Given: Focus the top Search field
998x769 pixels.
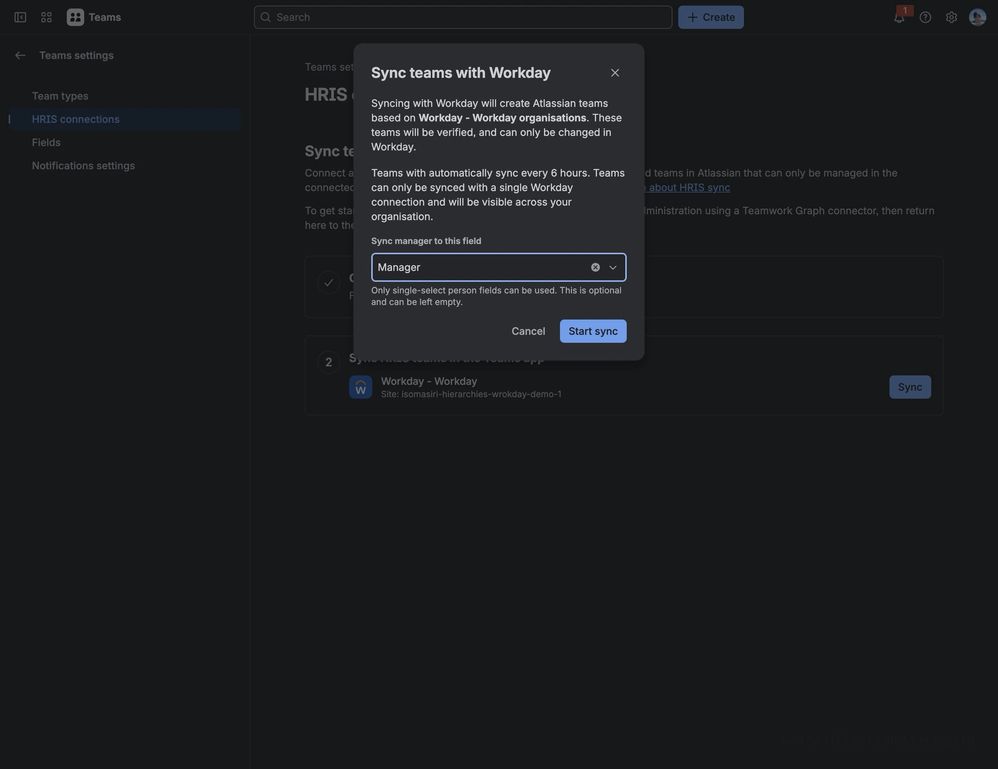Looking at the screenshot, I should point(463,17).
